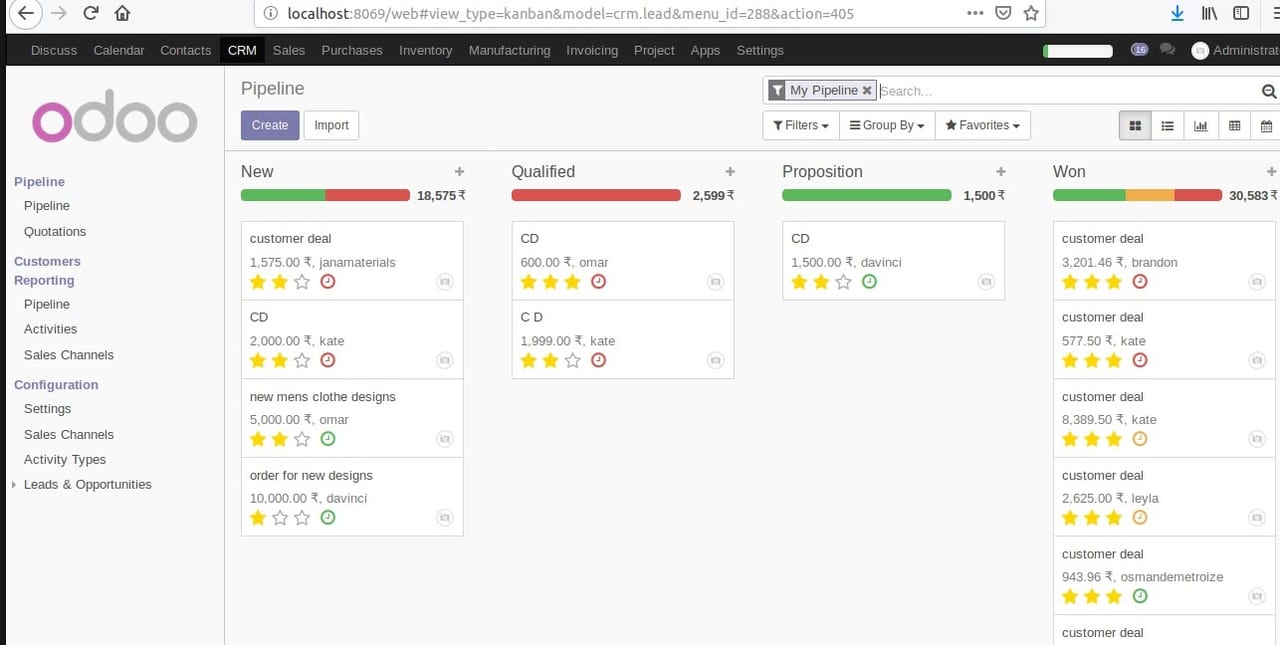
Task: Open Customers in the sidebar
Action: (x=47, y=261)
